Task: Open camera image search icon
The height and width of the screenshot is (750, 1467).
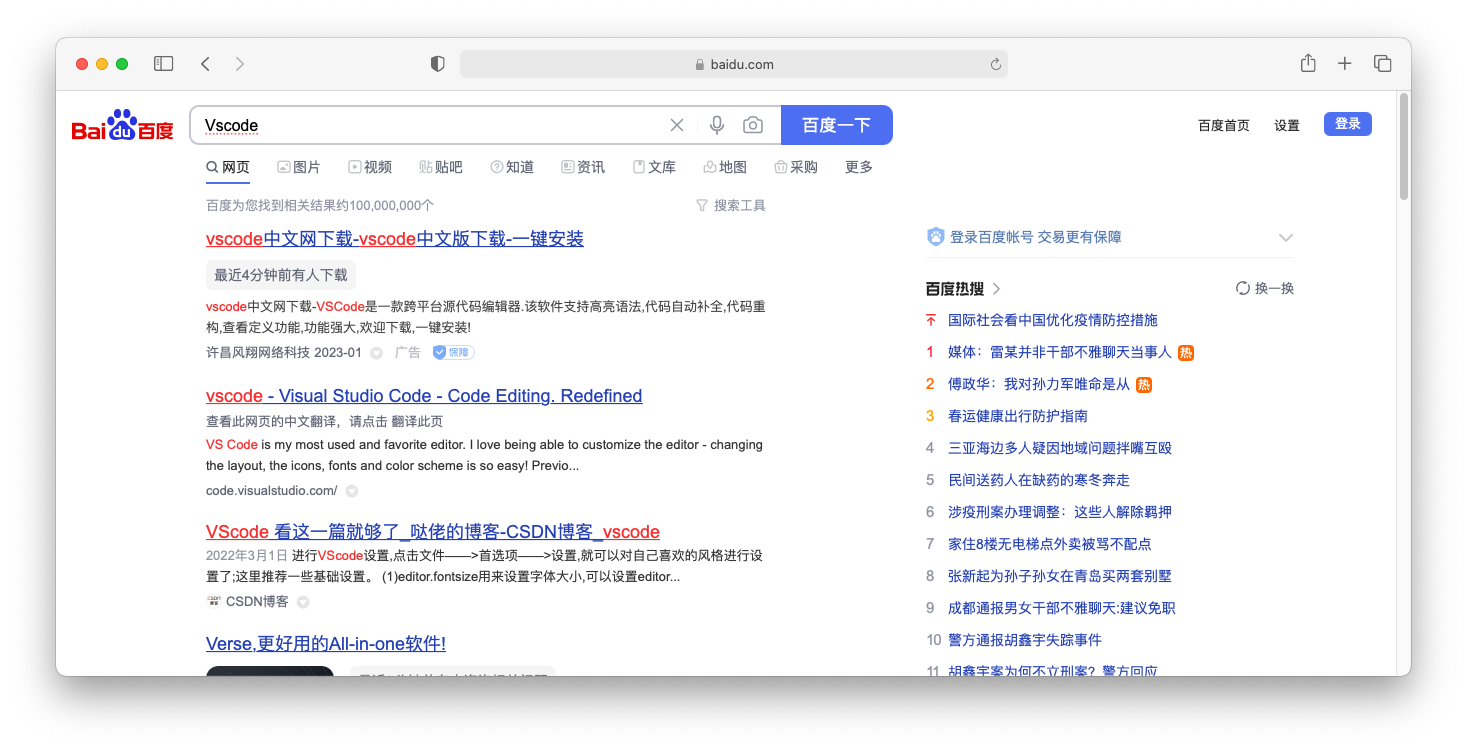Action: [x=753, y=125]
